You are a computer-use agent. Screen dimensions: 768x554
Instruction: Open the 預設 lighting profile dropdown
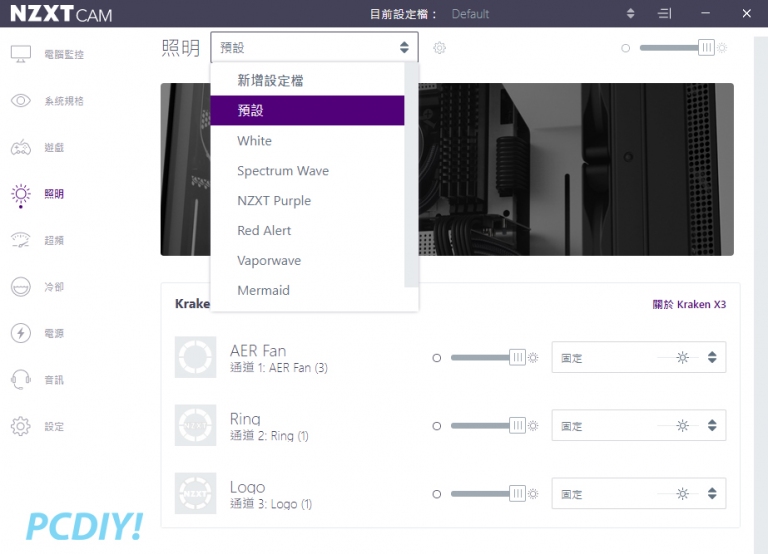point(314,48)
